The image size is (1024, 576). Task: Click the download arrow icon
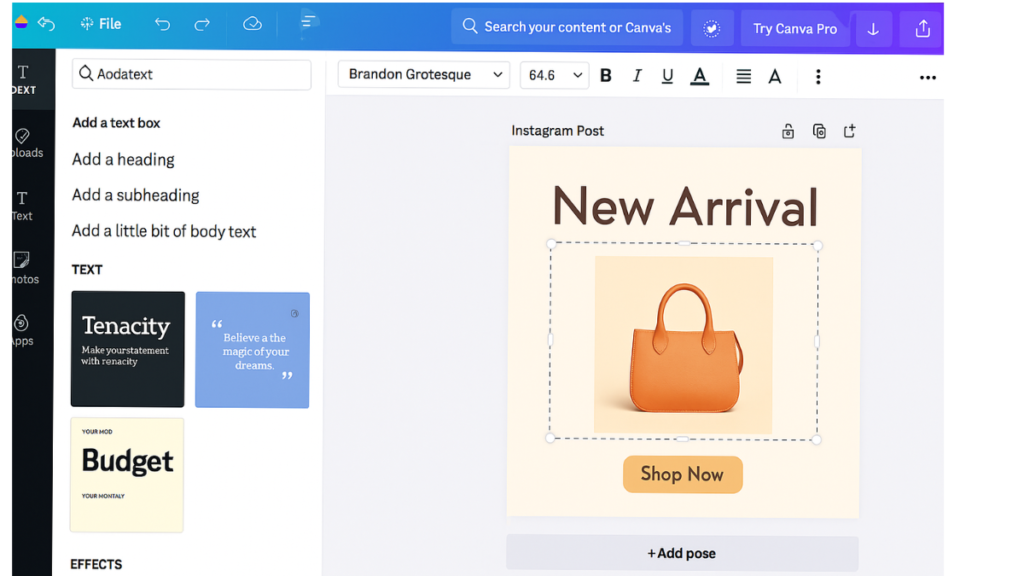click(x=873, y=29)
